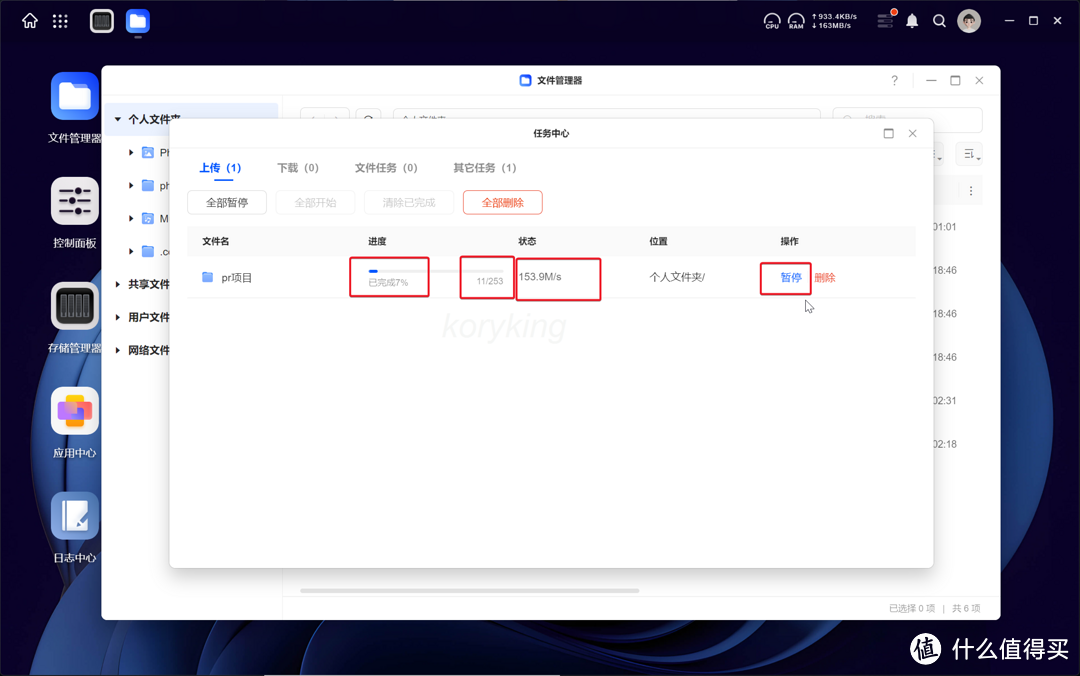The height and width of the screenshot is (676, 1080).
Task: Expand the 共享文件 sidebar section
Action: pyautogui.click(x=117, y=284)
